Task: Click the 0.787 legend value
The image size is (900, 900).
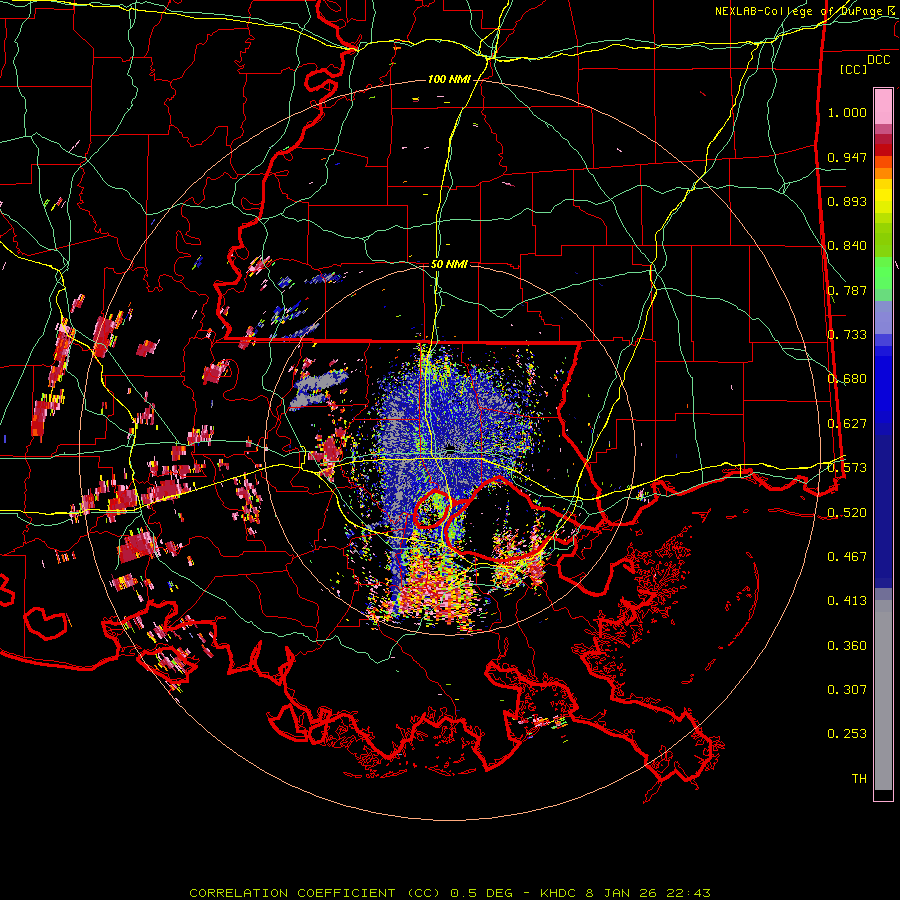Action: click(x=847, y=290)
